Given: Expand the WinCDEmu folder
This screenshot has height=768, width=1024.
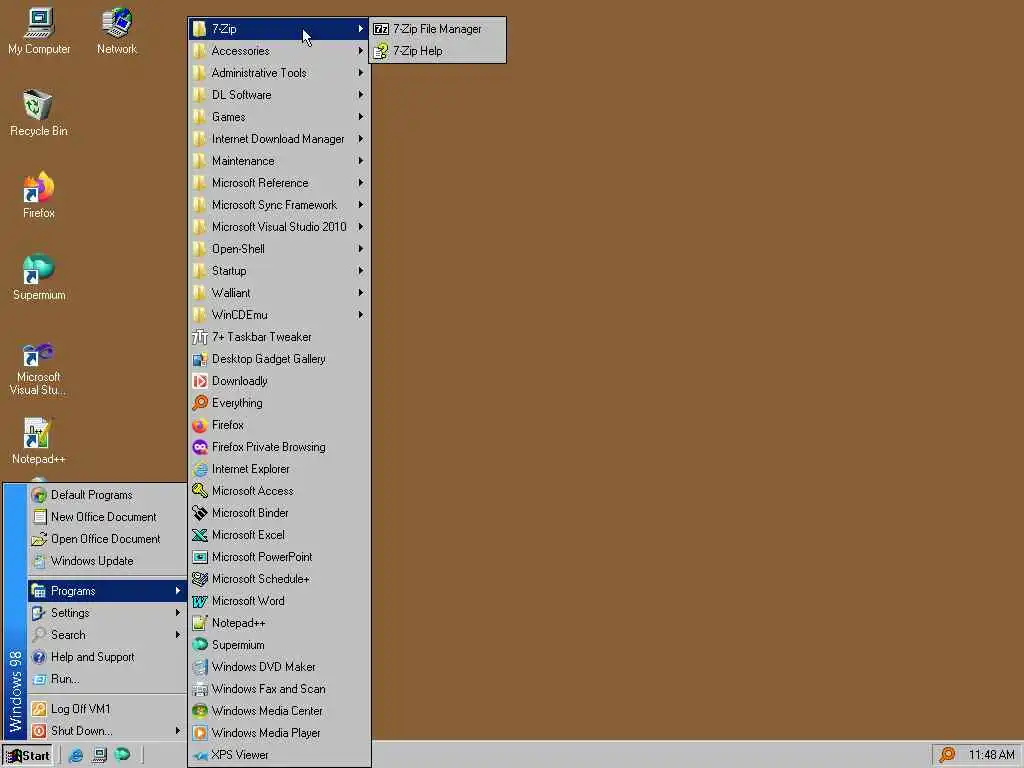Looking at the screenshot, I should pos(279,315).
